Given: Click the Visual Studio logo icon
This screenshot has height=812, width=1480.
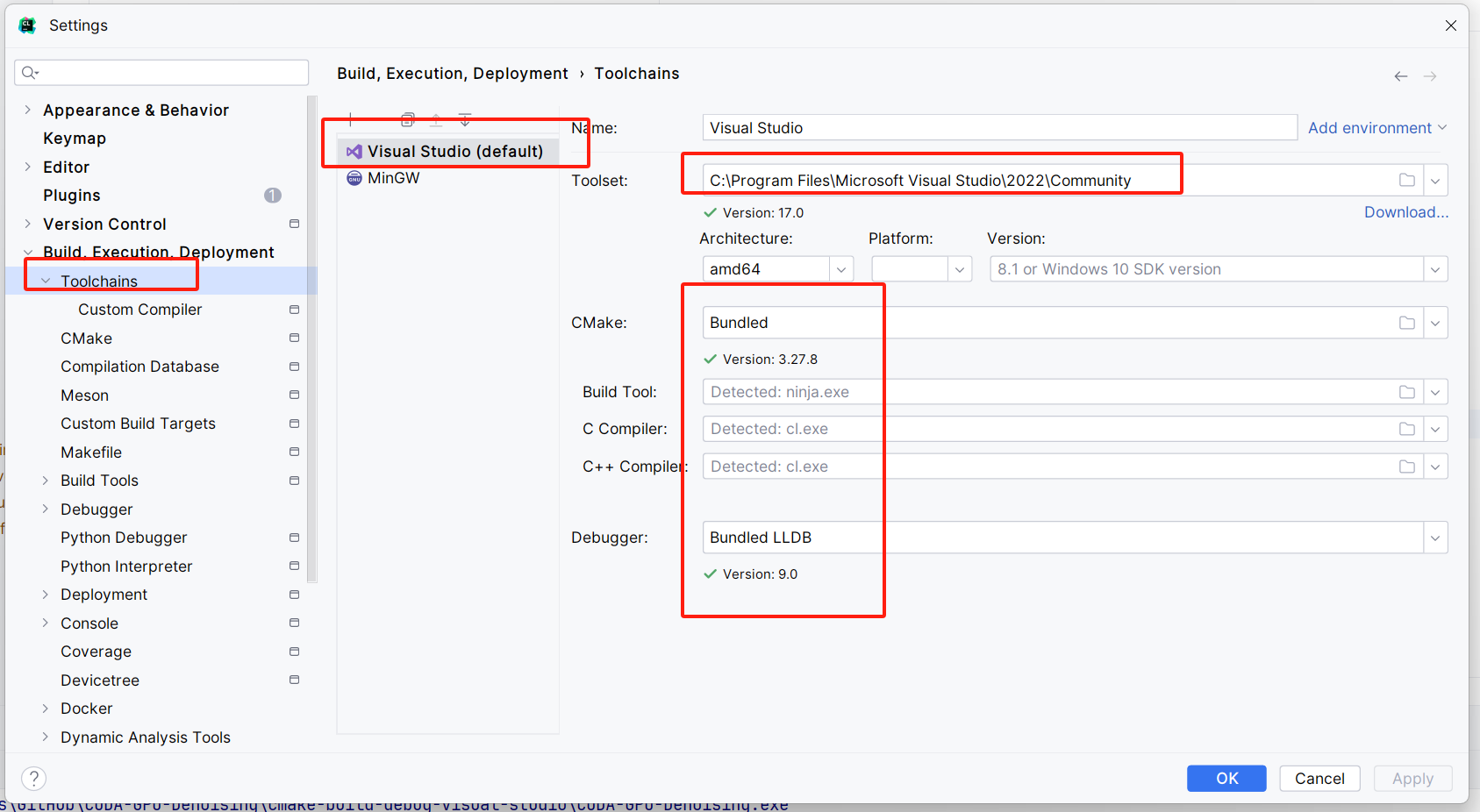Looking at the screenshot, I should (354, 152).
